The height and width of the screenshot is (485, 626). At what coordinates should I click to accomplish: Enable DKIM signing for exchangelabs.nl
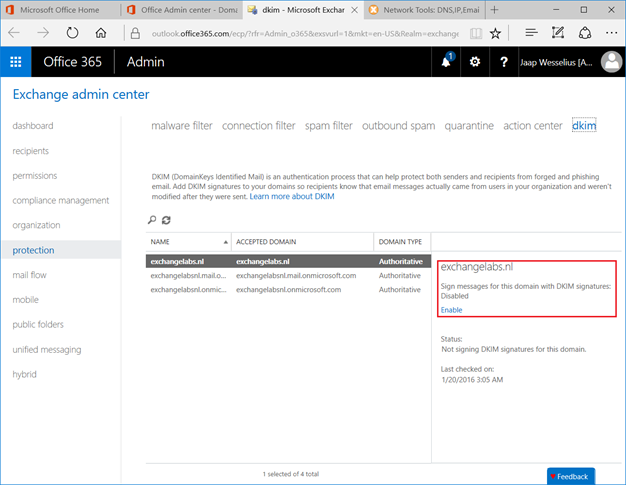pos(451,310)
